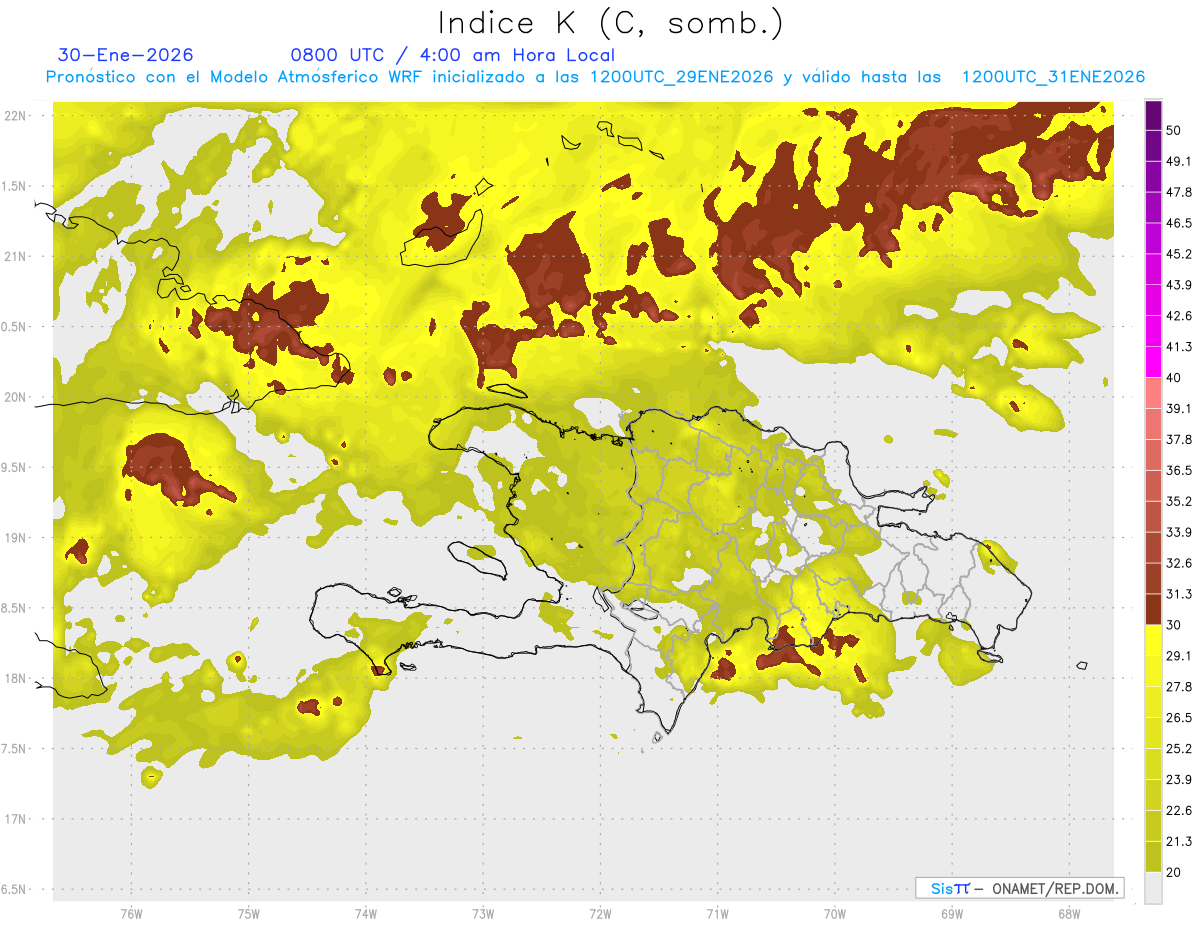The image size is (1200, 927).
Task: Click colorbar value '31.3'
Action: point(1179,594)
